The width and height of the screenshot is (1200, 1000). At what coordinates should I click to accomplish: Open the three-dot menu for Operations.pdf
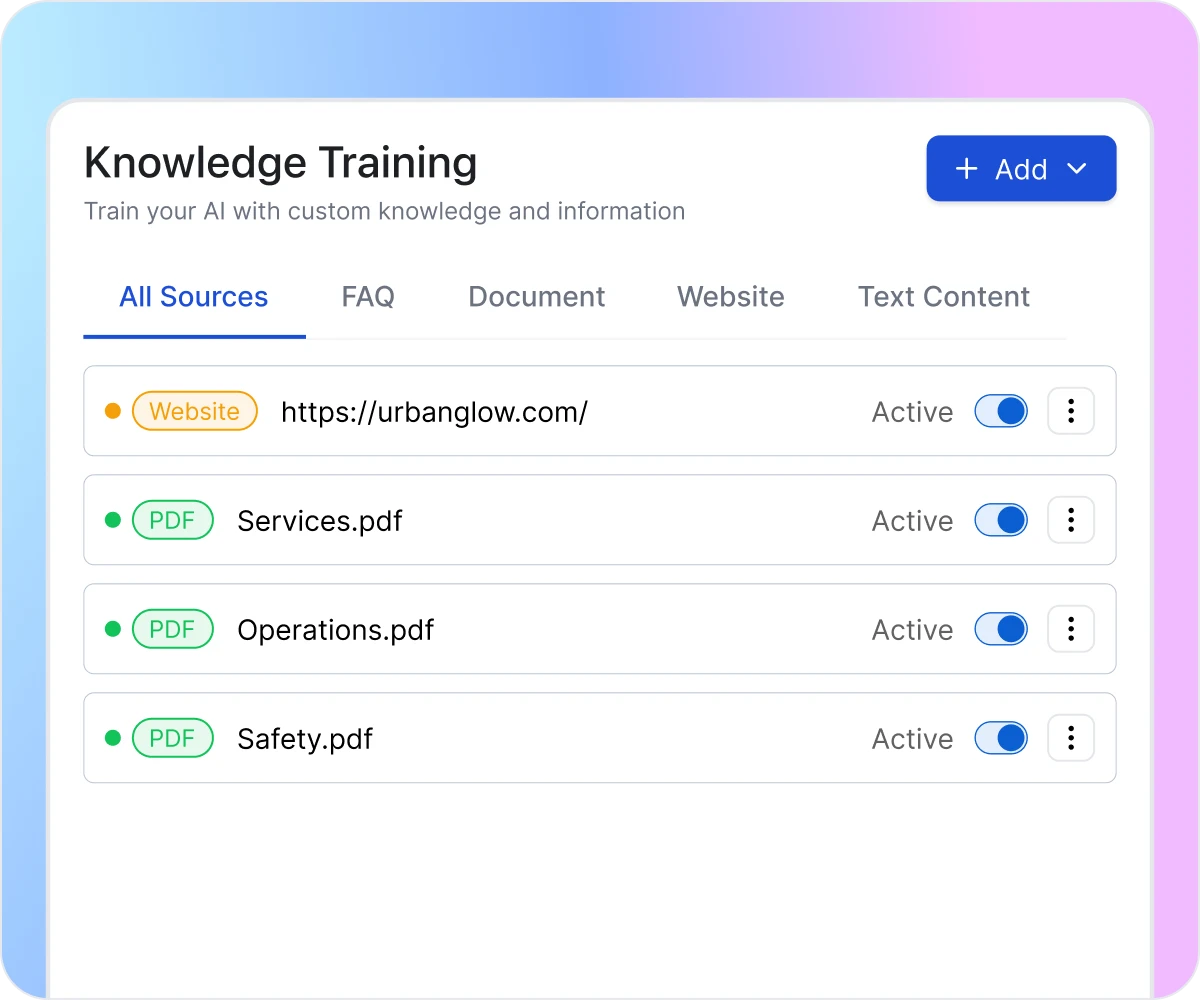pyautogui.click(x=1071, y=629)
